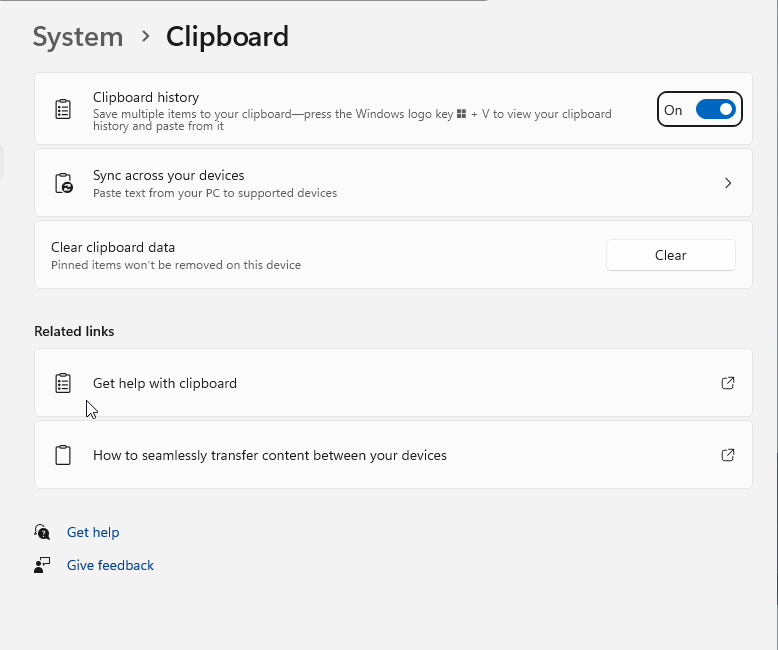Click the Clipboard history list icon
Image resolution: width=778 pixels, height=650 pixels.
(63, 109)
